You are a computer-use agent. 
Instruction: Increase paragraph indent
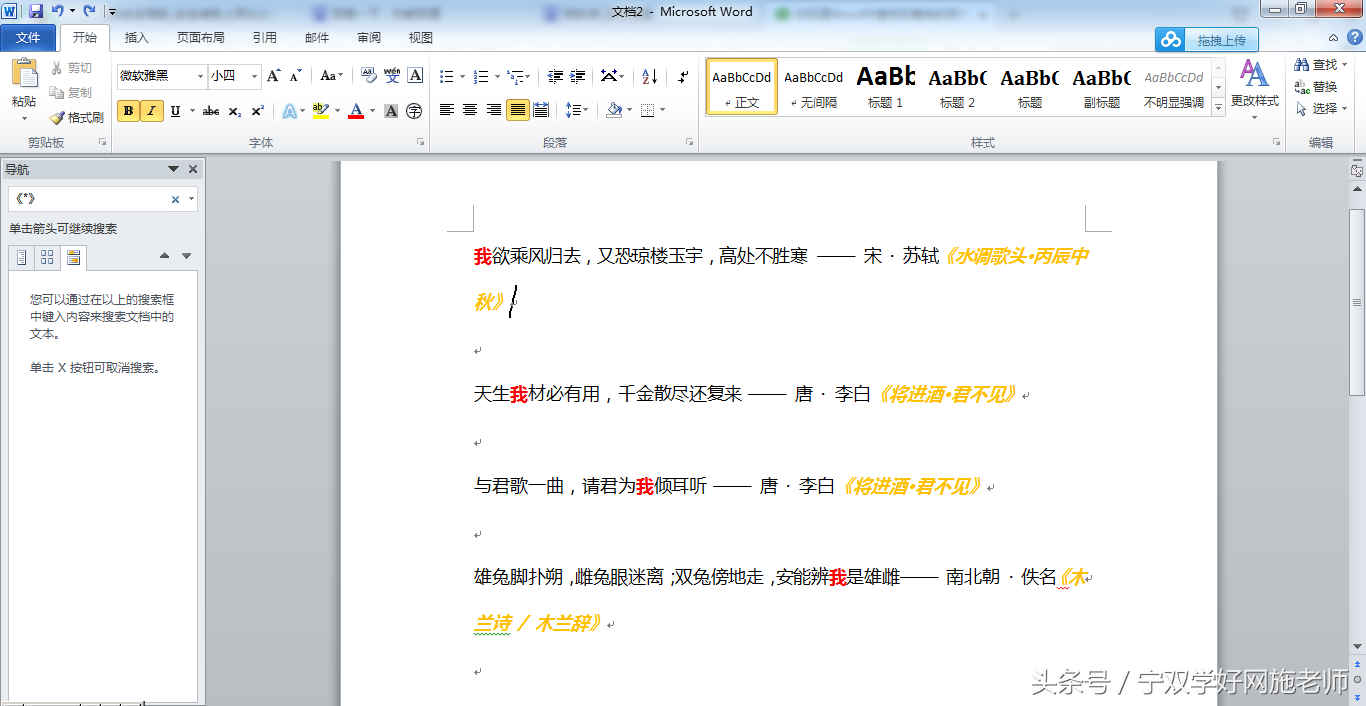pyautogui.click(x=577, y=76)
